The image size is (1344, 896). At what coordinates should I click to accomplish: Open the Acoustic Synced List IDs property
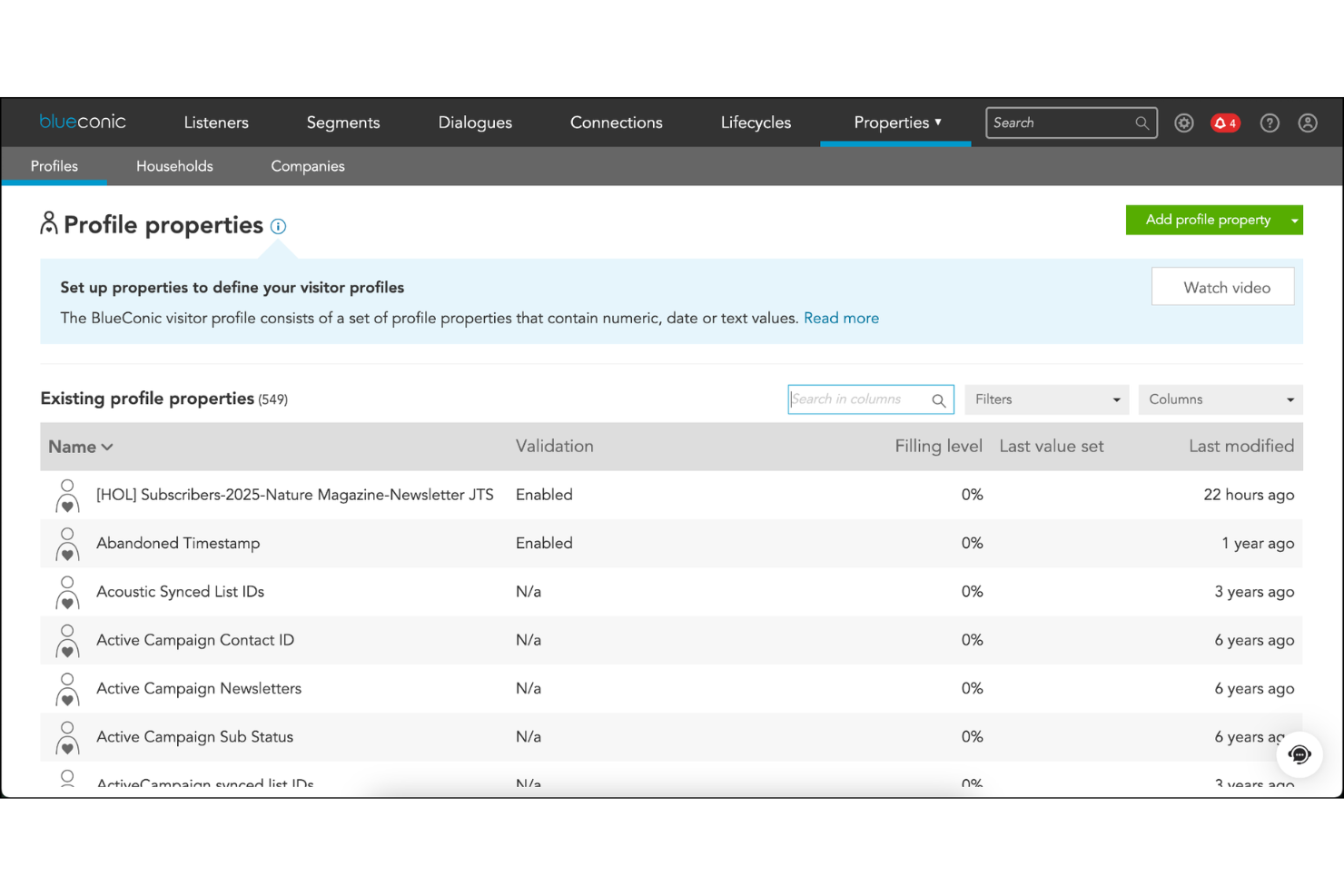181,592
